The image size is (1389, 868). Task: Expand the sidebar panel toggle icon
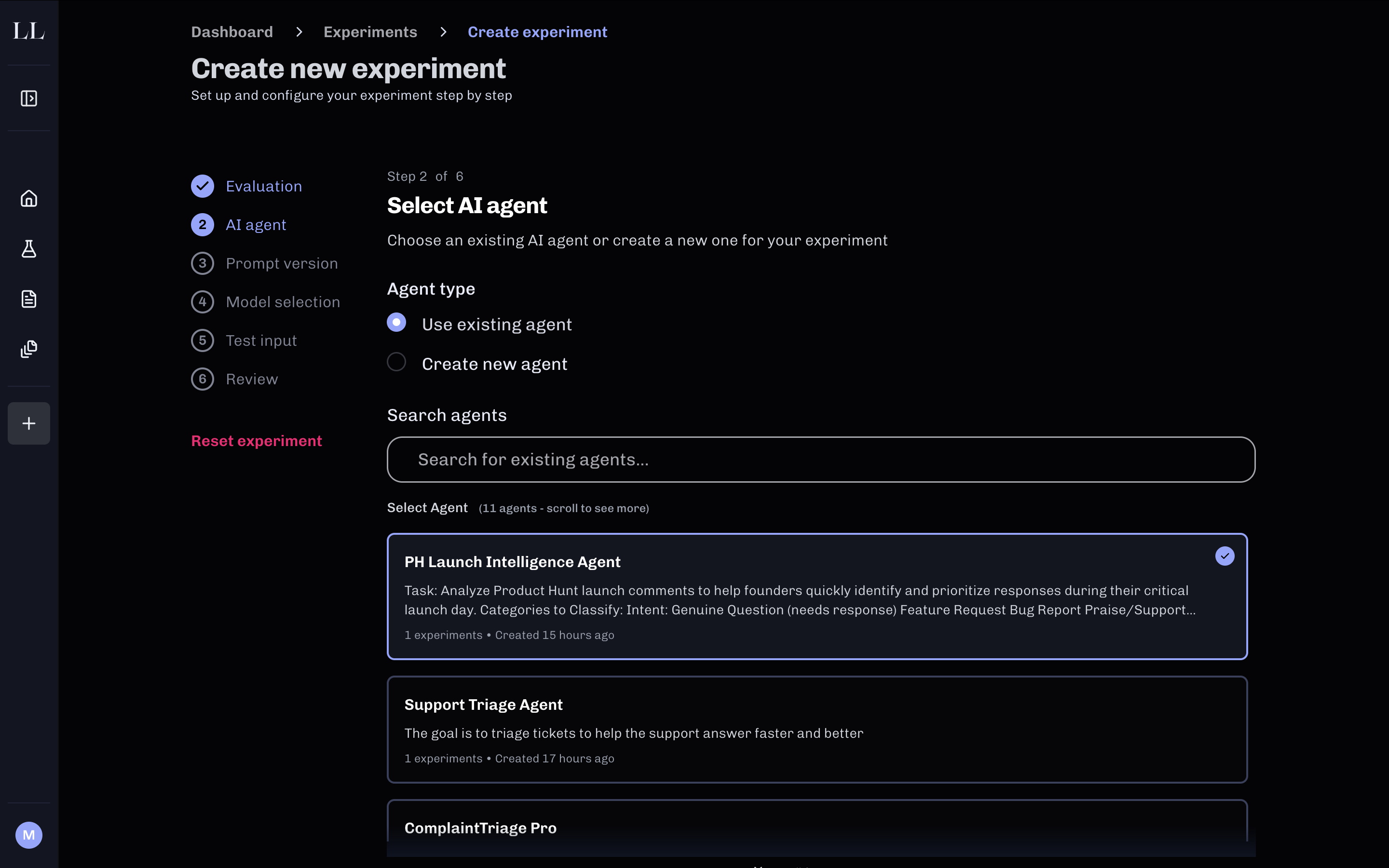click(x=29, y=98)
